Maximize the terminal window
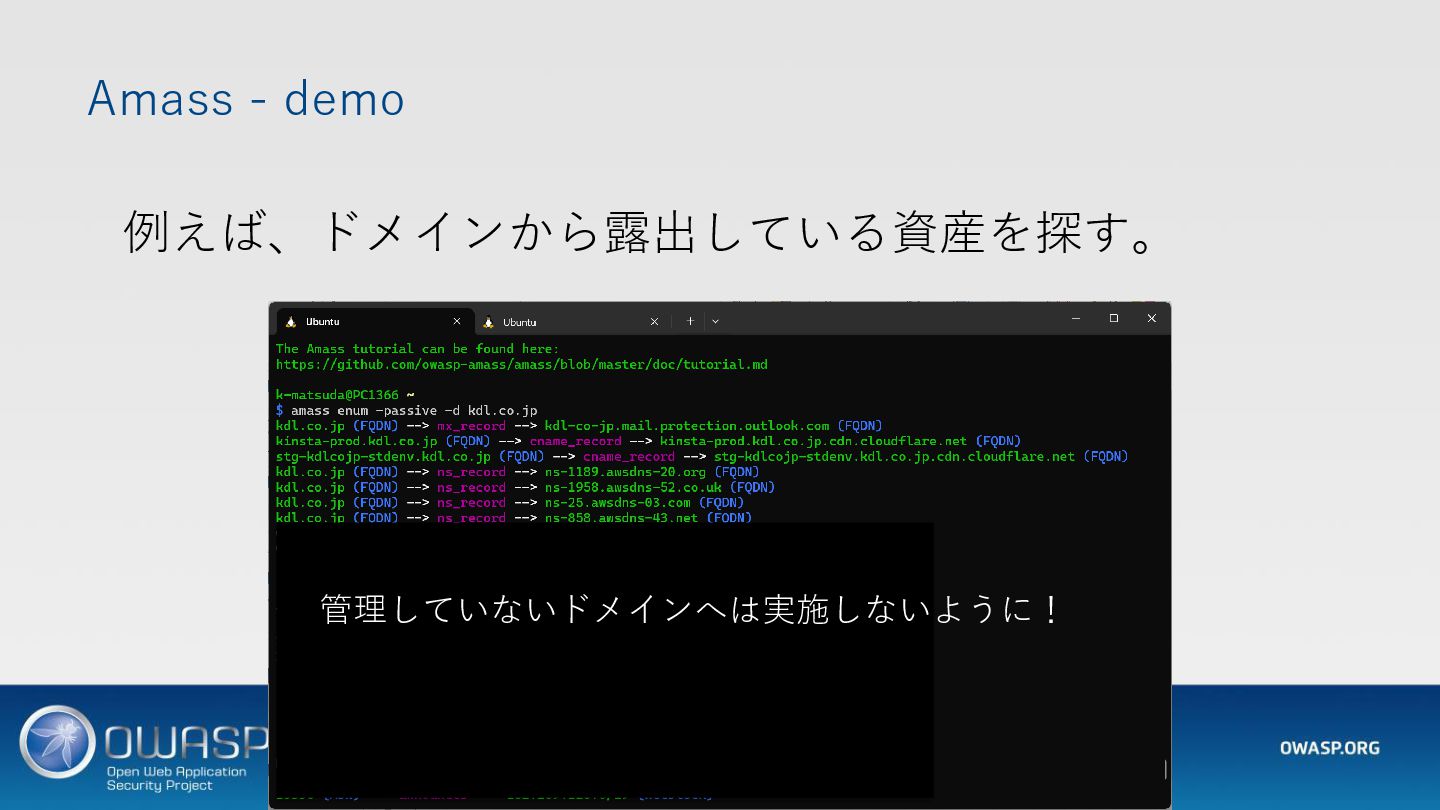The image size is (1440, 810). [x=1114, y=318]
